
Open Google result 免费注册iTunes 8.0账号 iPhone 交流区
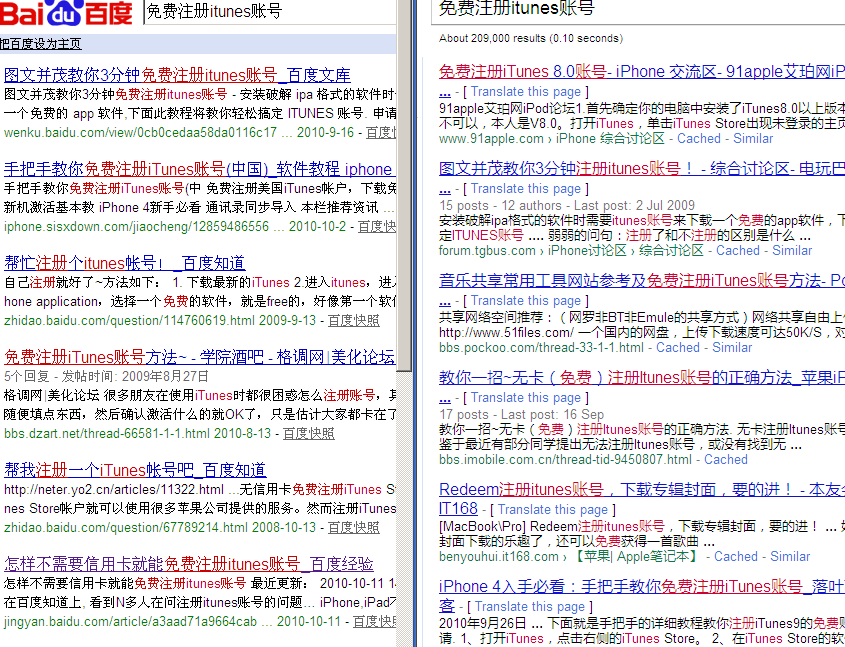(x=642, y=71)
